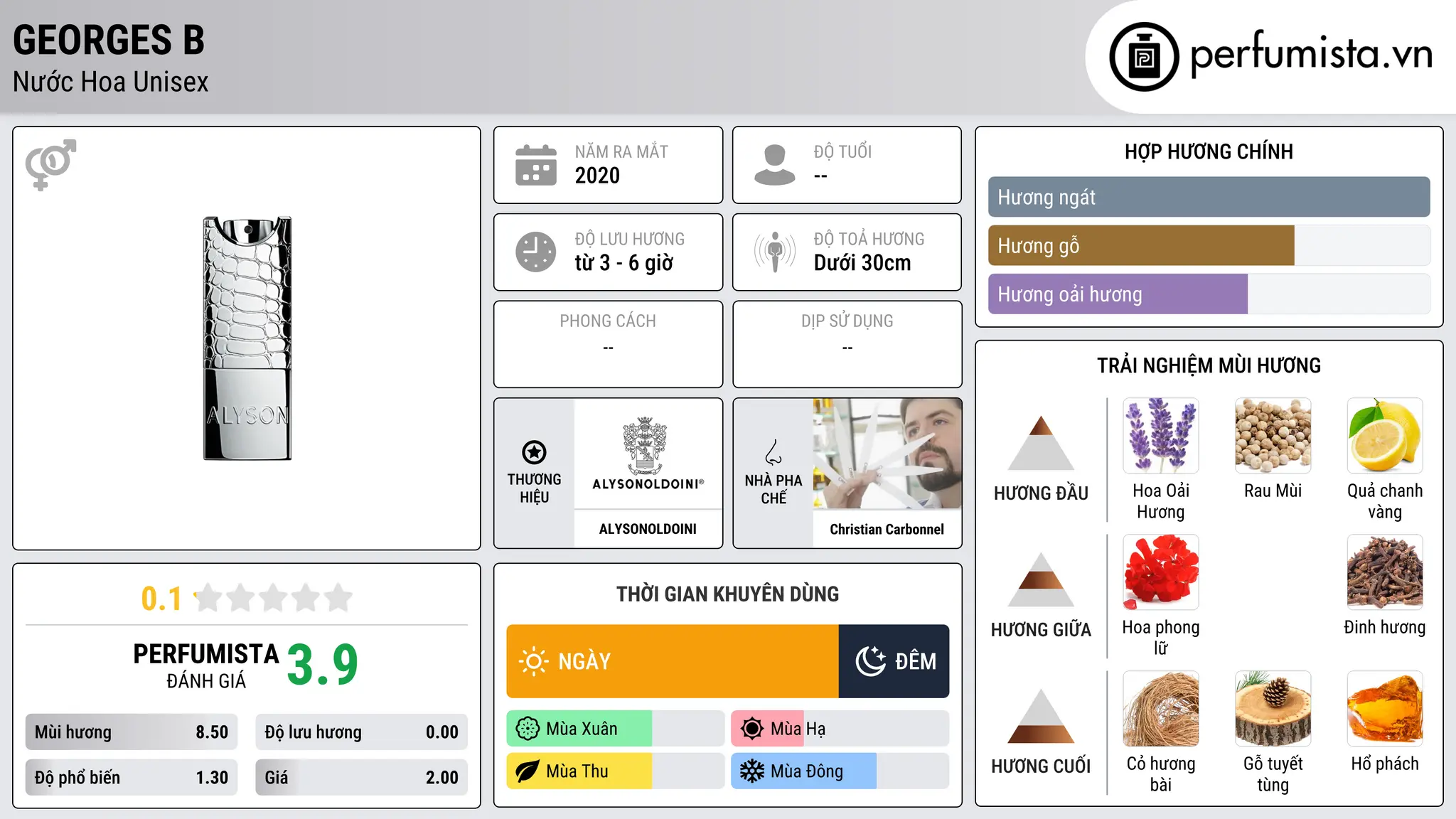
Task: Click the sun icon for Mùa Hạ
Action: (x=752, y=729)
